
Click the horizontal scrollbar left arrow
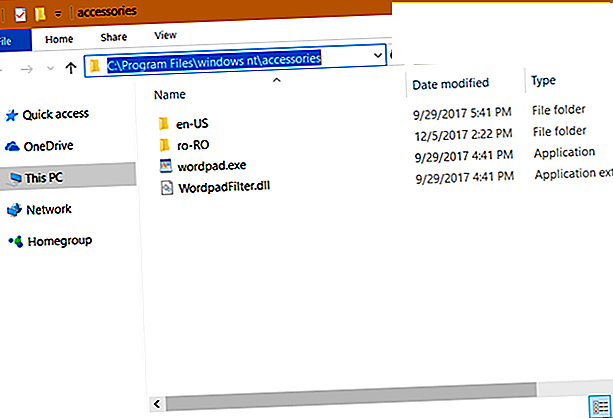click(157, 404)
